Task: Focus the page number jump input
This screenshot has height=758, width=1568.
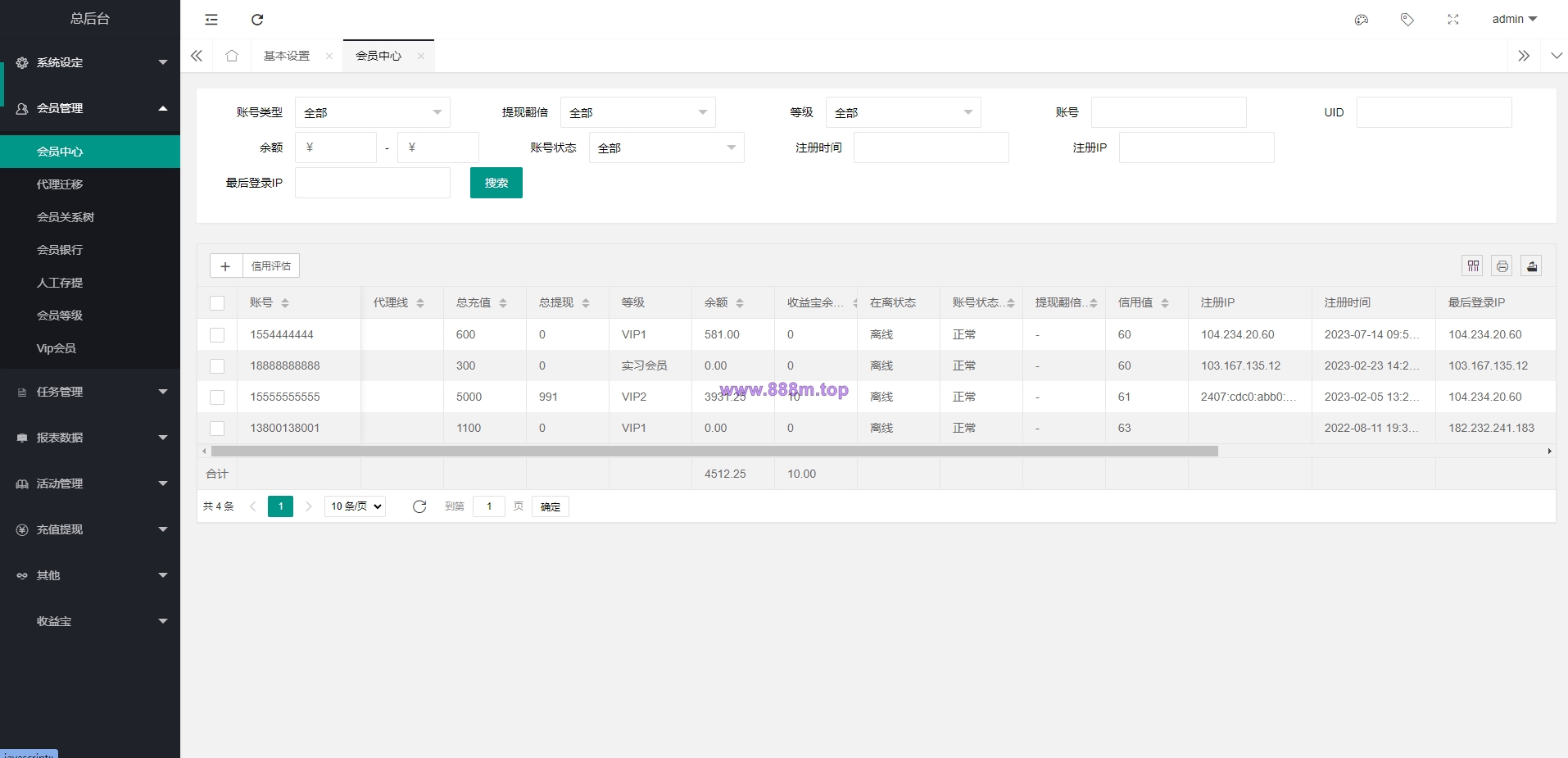Action: pos(489,506)
